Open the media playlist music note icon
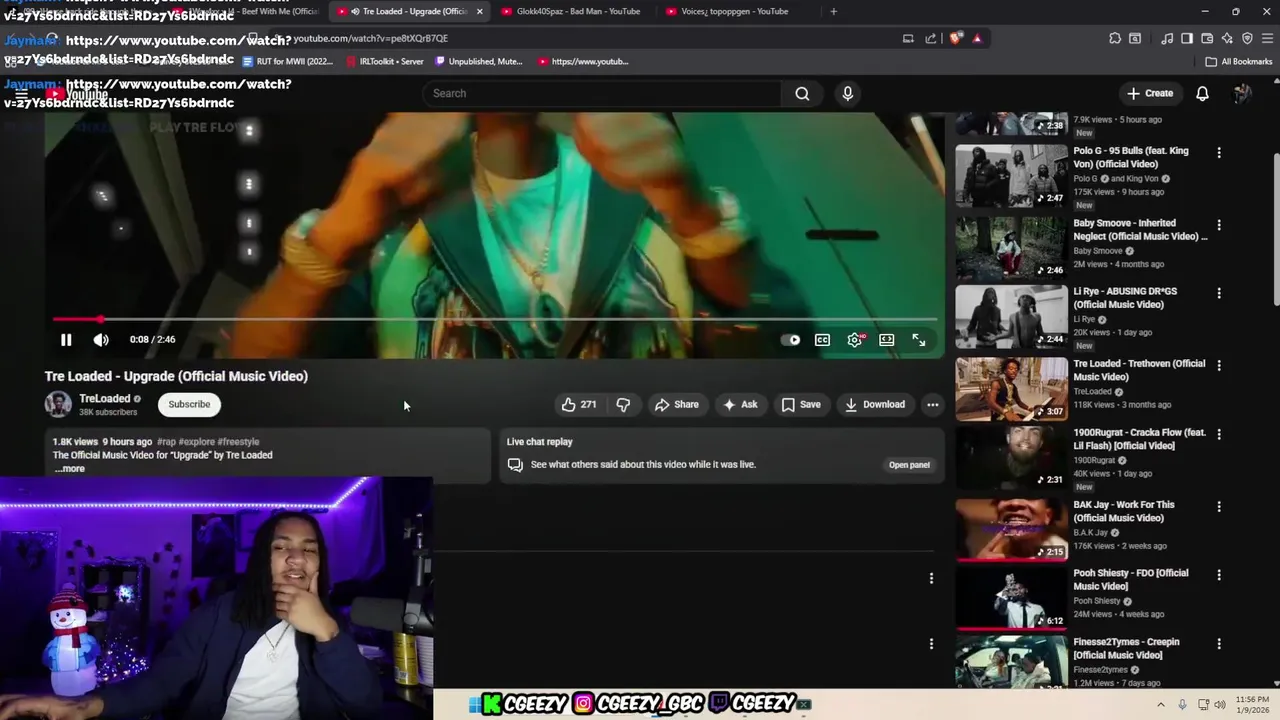The image size is (1280, 720). [1167, 38]
